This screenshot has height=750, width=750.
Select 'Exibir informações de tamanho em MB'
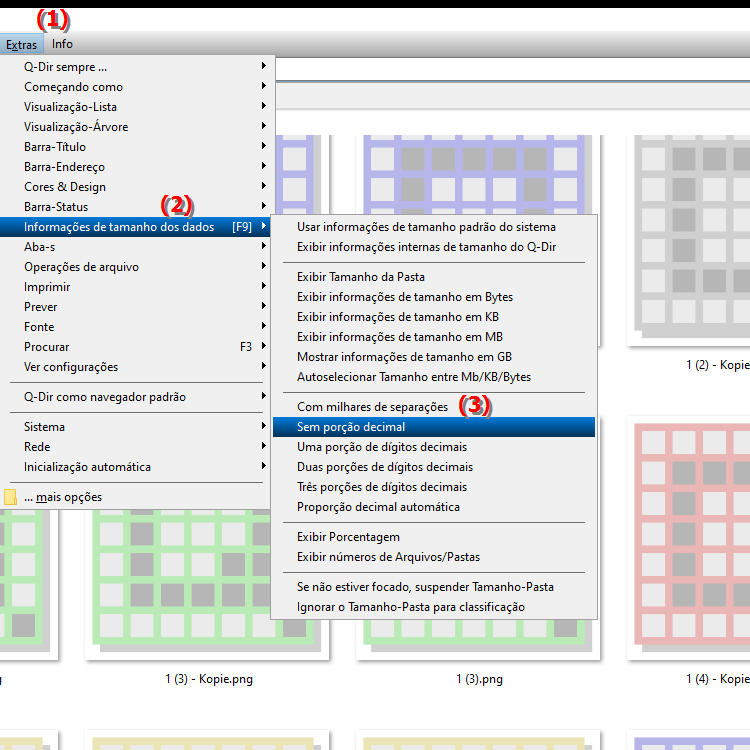tap(434, 337)
